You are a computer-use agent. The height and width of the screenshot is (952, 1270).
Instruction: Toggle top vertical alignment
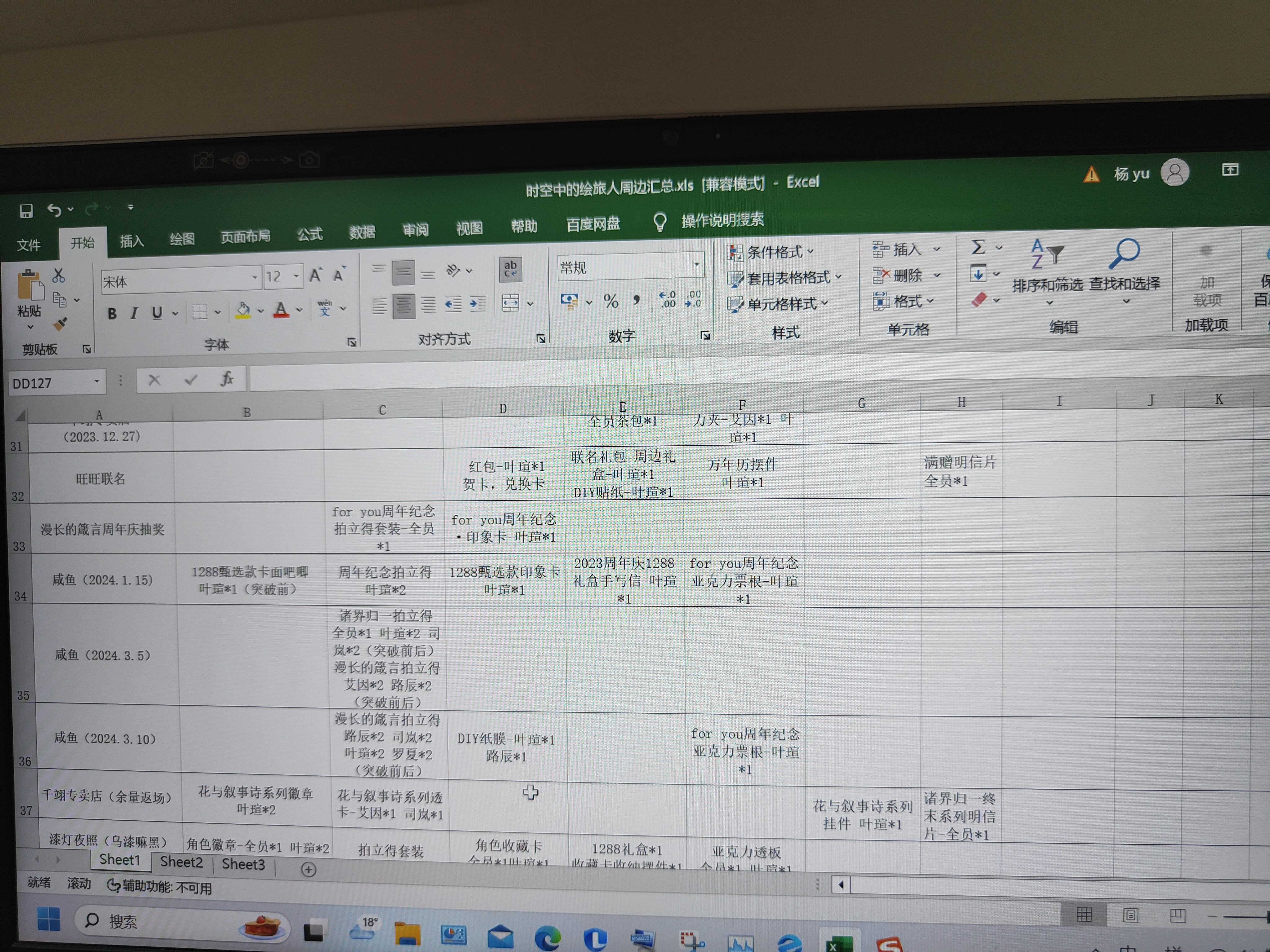pyautogui.click(x=379, y=269)
